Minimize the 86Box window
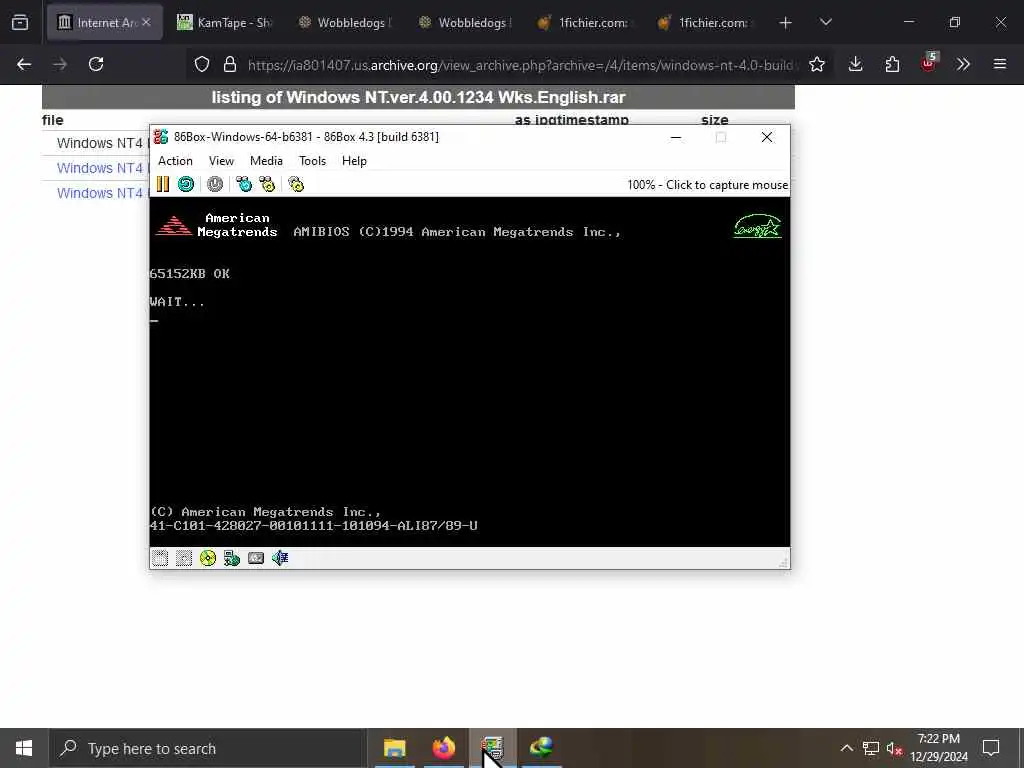Viewport: 1024px width, 768px height. click(676, 137)
